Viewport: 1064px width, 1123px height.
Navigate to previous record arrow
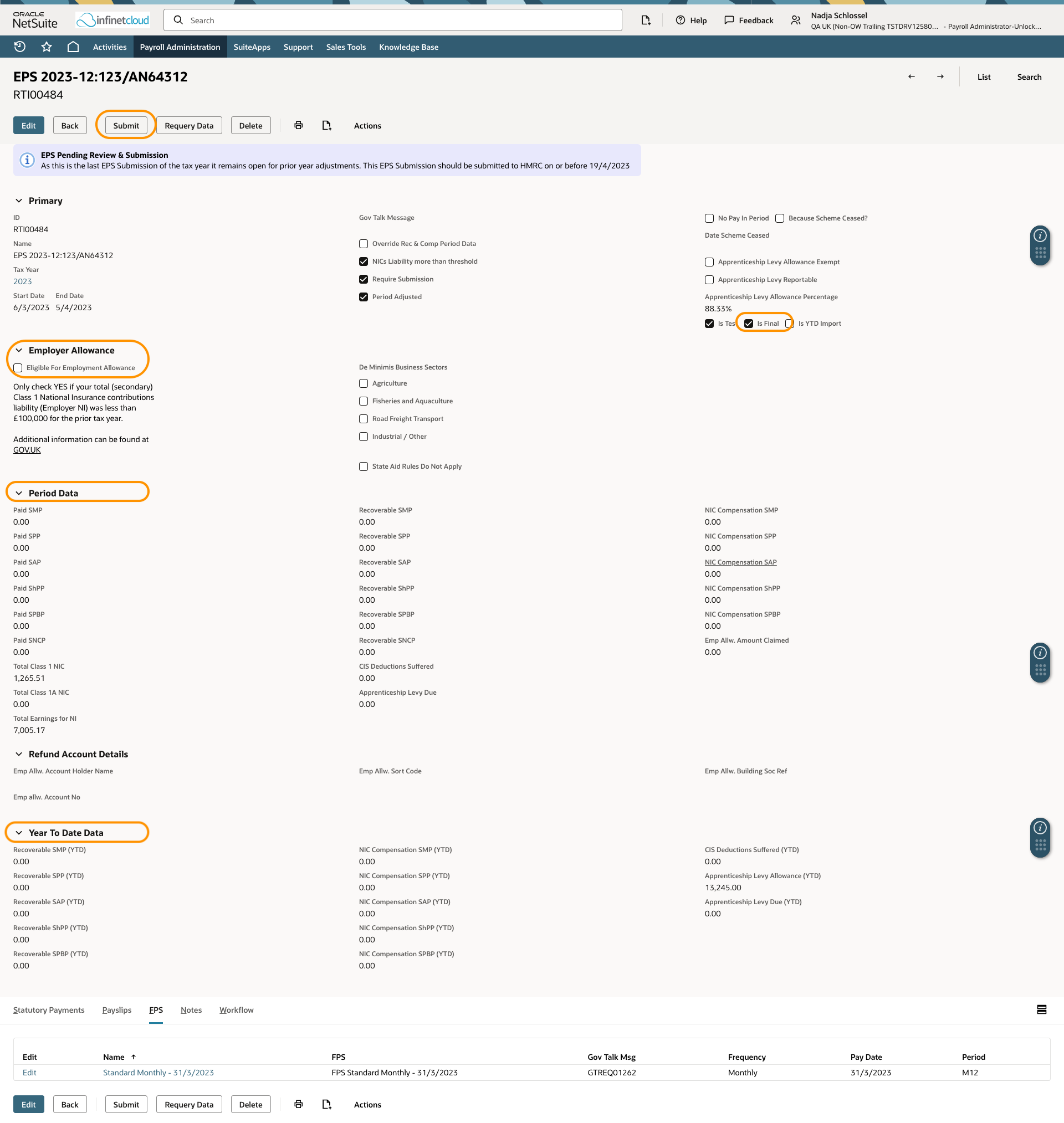coord(912,77)
